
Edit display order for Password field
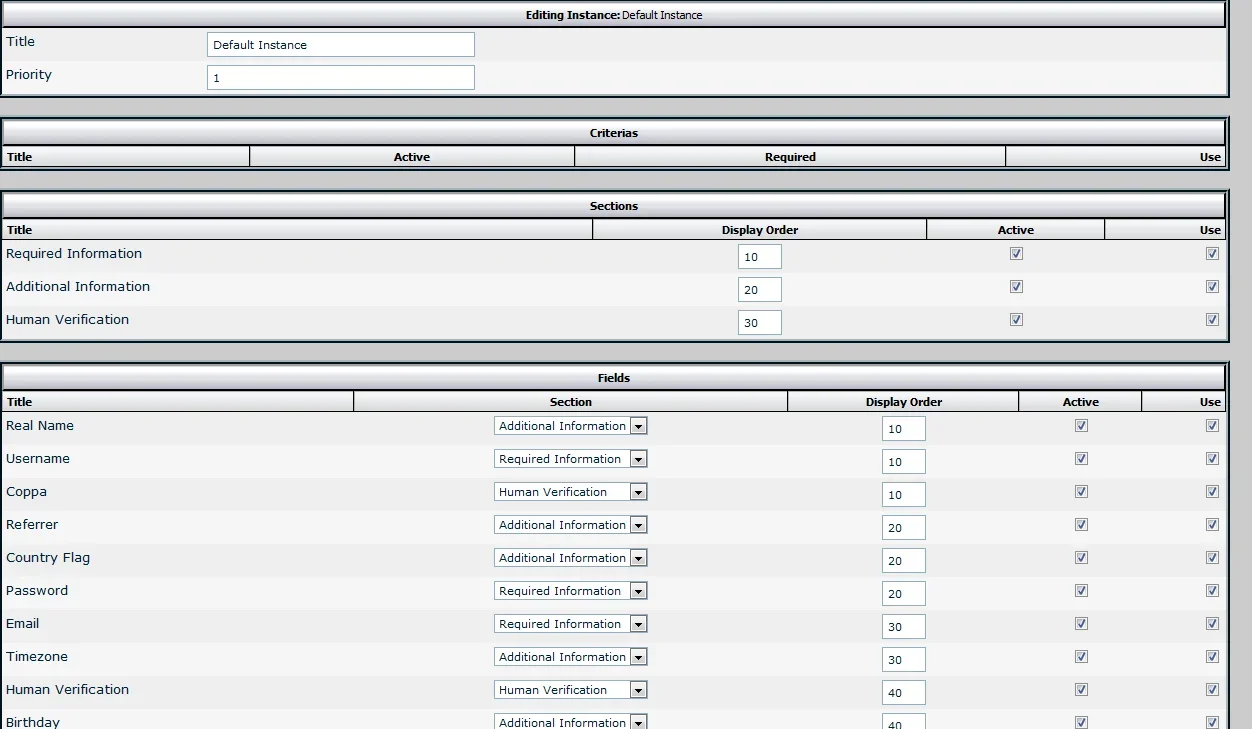(x=904, y=594)
